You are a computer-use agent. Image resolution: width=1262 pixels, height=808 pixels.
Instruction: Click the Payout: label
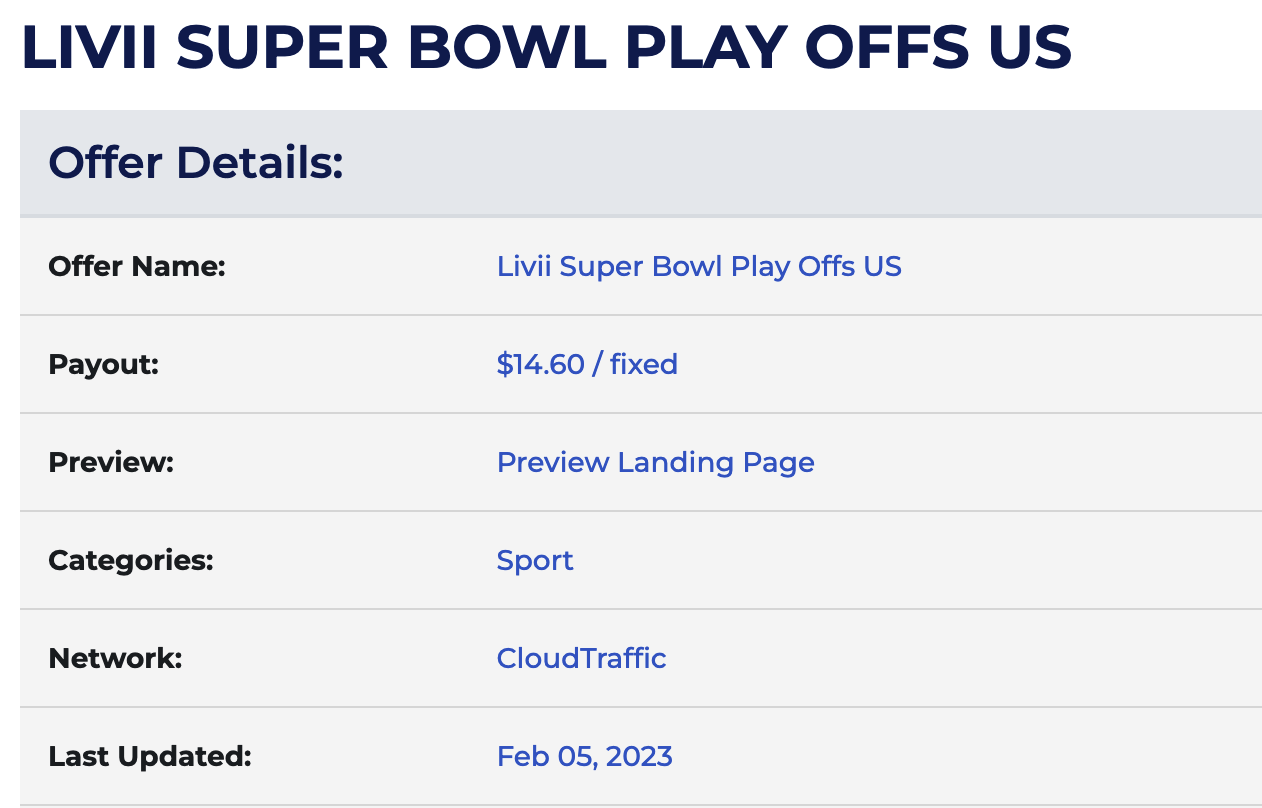pos(104,365)
